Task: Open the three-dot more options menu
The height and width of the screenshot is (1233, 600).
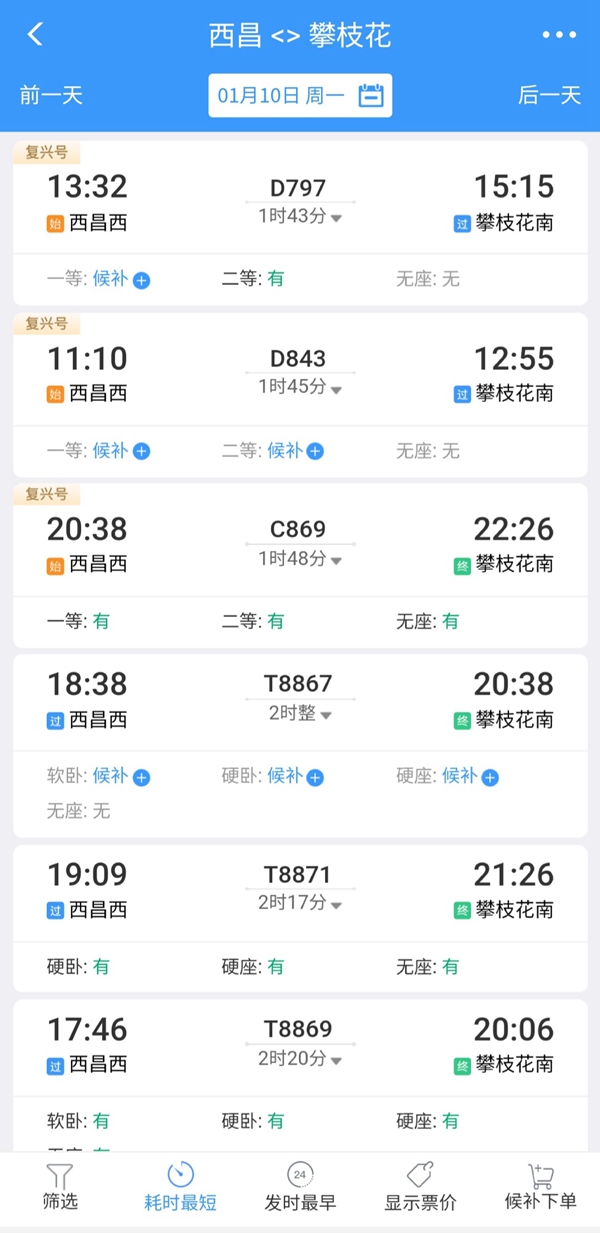Action: tap(559, 35)
